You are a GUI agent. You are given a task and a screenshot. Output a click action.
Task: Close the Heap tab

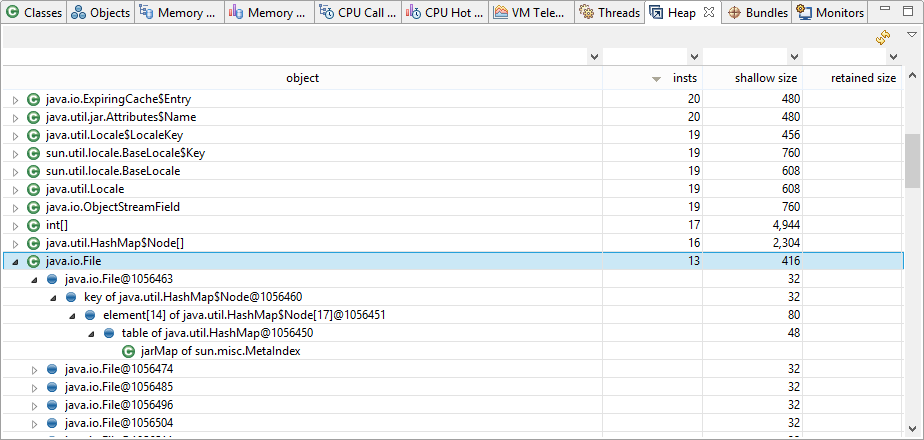click(708, 13)
